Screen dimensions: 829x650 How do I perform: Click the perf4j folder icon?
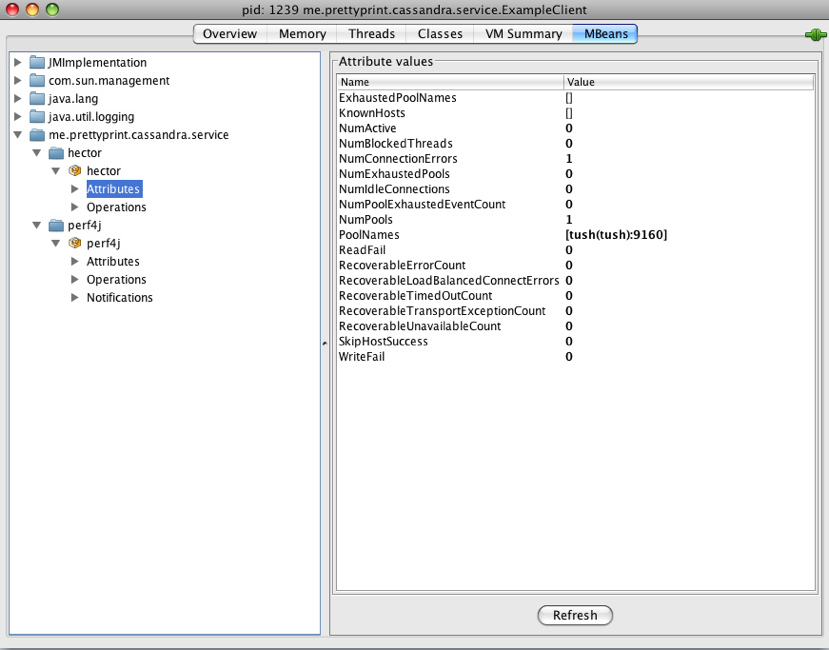point(56,225)
